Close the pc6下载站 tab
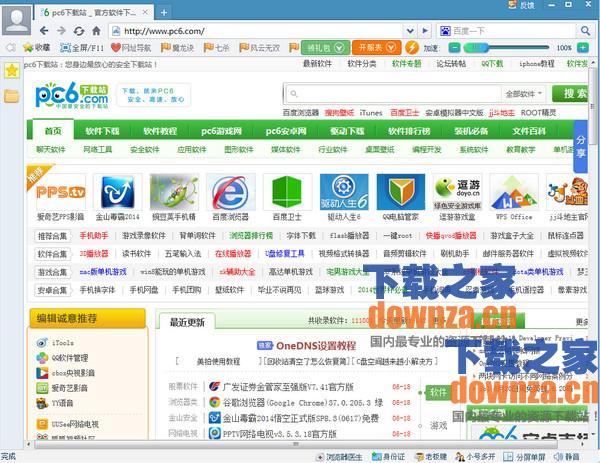This screenshot has width=600, height=463. pos(145,12)
